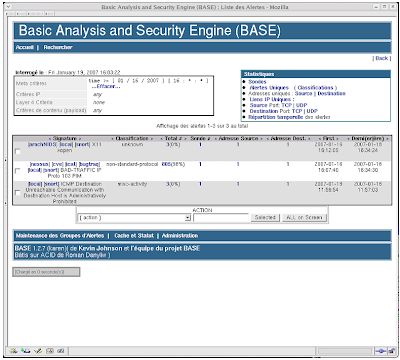This screenshot has width=400, height=360.
Task: Open unique Source addresses link
Action: pos(303,94)
